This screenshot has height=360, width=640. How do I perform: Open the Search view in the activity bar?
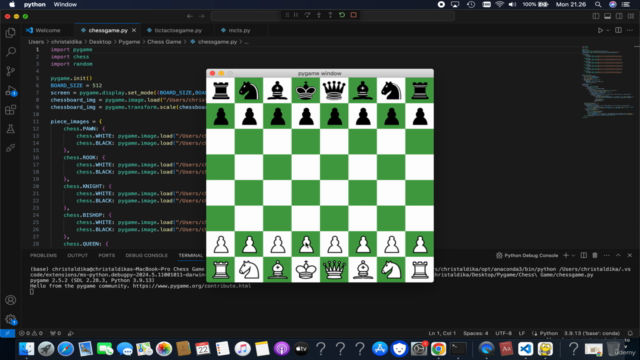coord(11,52)
